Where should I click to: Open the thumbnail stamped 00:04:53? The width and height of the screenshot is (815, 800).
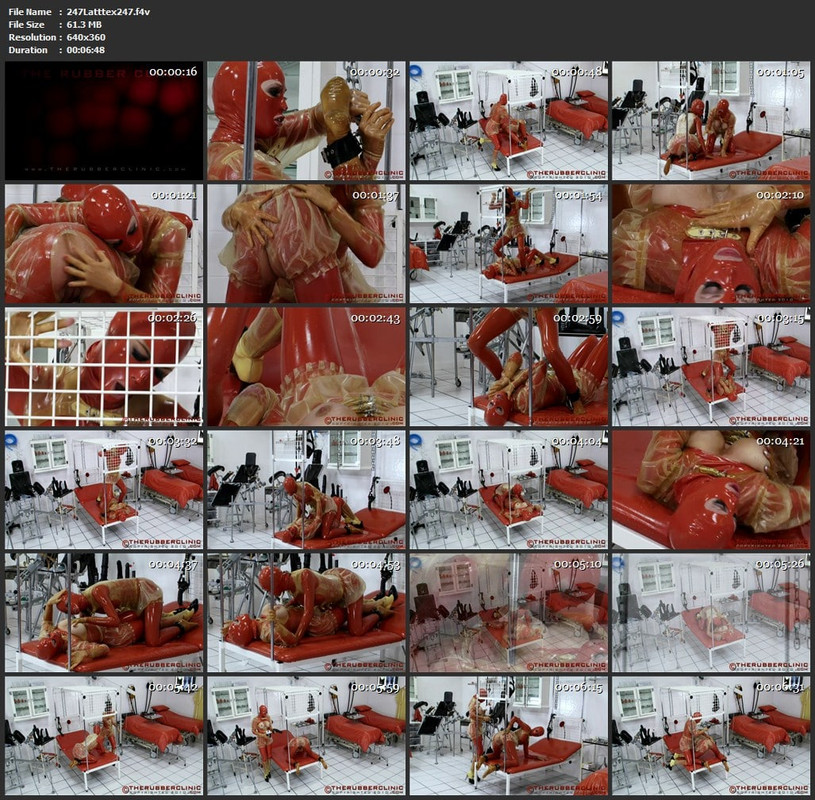(306, 613)
